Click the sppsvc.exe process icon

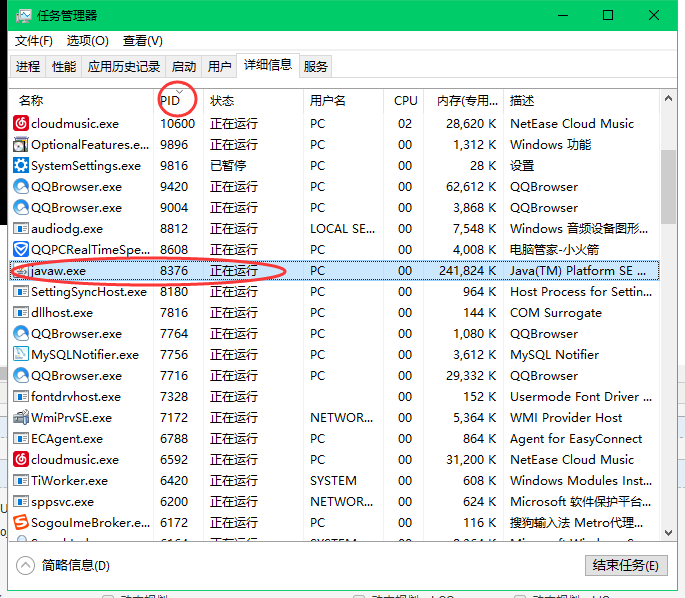[x=21, y=501]
